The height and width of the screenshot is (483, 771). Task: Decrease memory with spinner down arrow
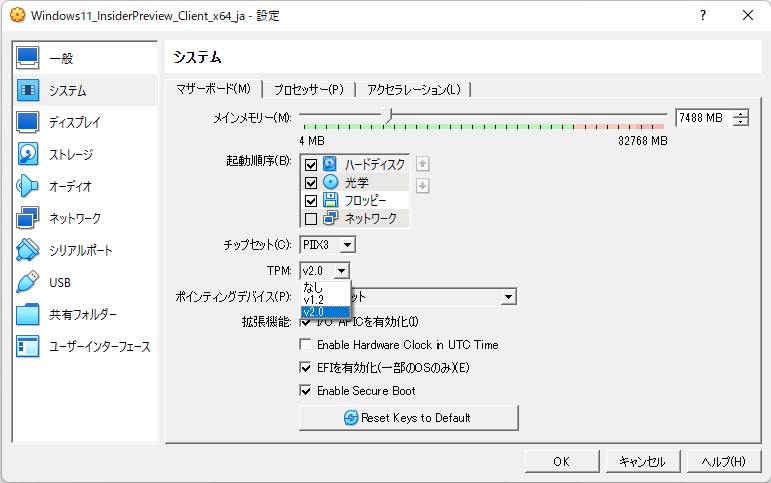coord(741,121)
